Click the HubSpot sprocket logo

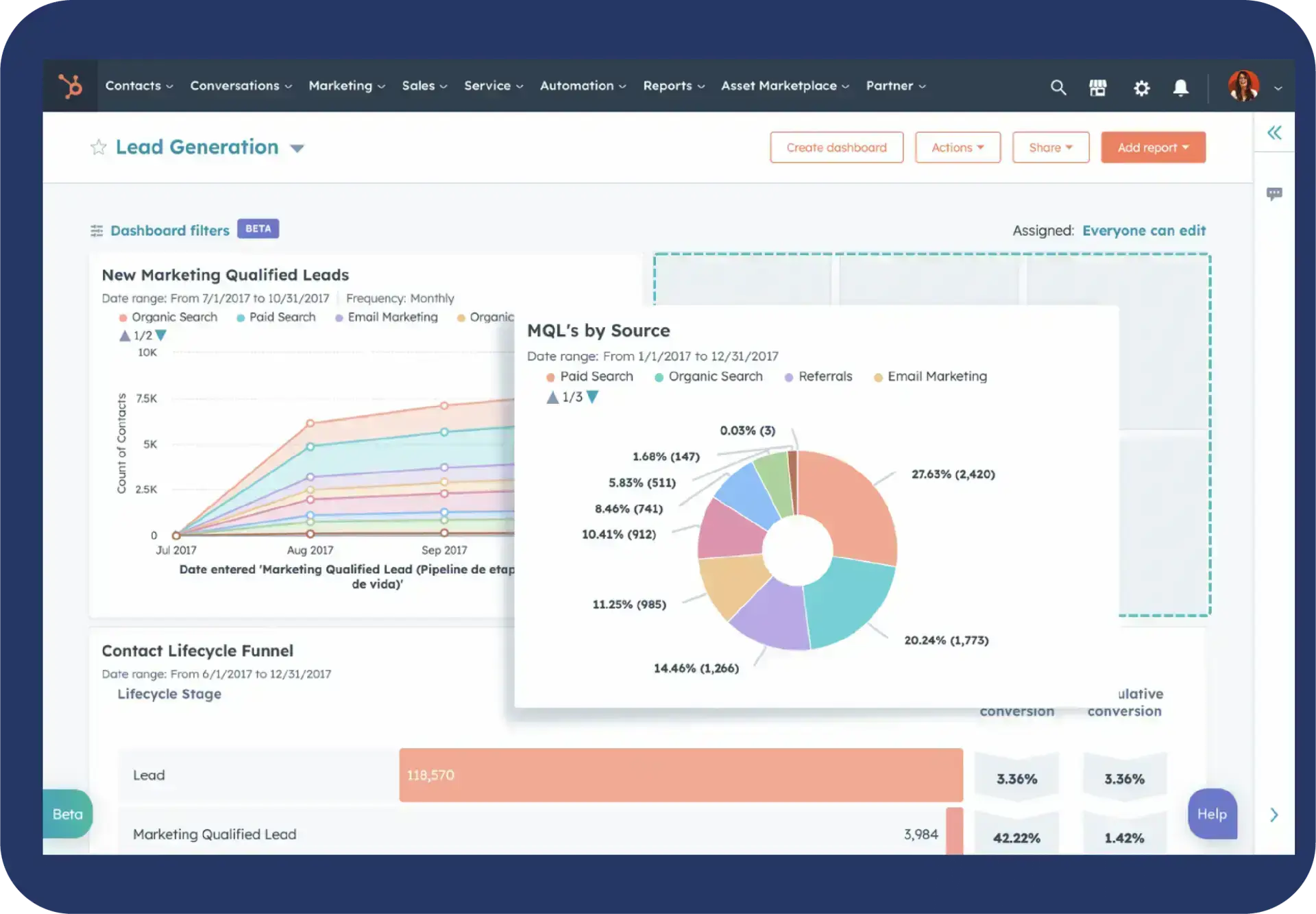point(71,86)
